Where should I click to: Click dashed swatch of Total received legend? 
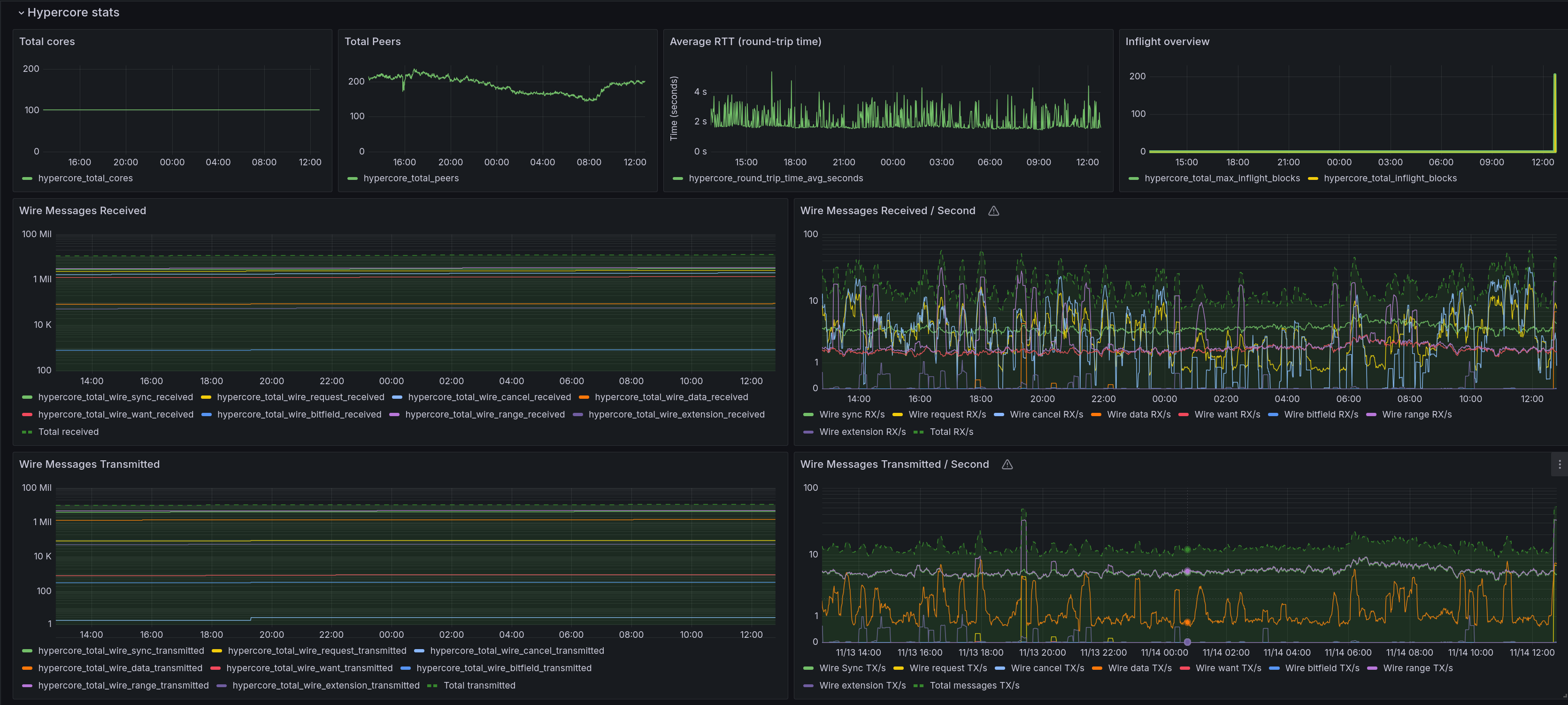point(27,432)
